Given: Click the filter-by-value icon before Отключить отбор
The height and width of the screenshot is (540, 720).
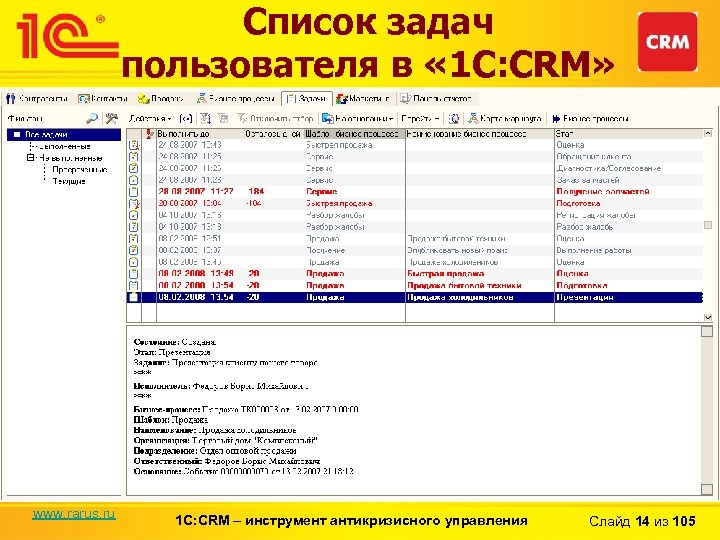Looking at the screenshot, I should point(205,118).
